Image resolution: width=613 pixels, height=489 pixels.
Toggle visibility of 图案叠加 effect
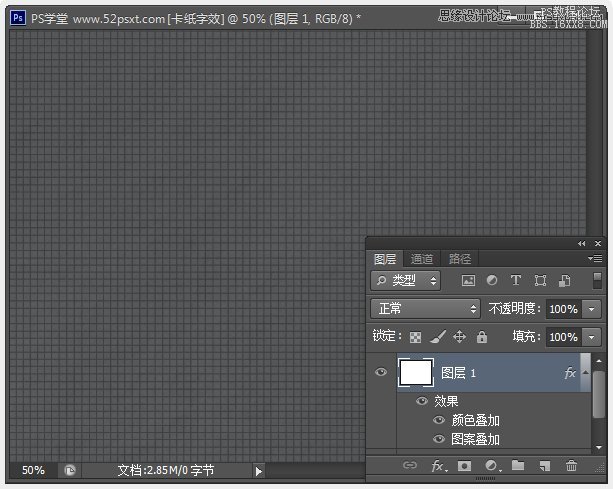point(438,439)
